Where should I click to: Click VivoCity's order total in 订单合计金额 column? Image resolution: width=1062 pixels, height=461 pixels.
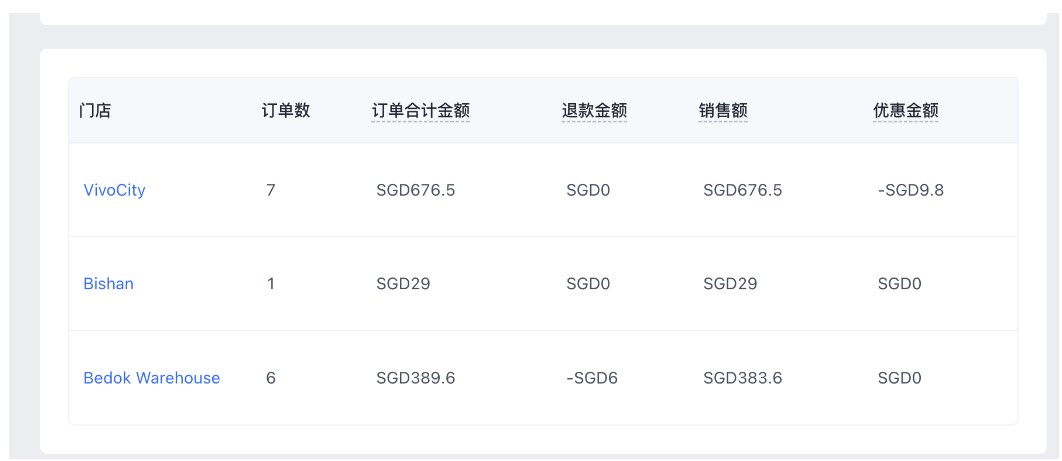click(x=415, y=190)
